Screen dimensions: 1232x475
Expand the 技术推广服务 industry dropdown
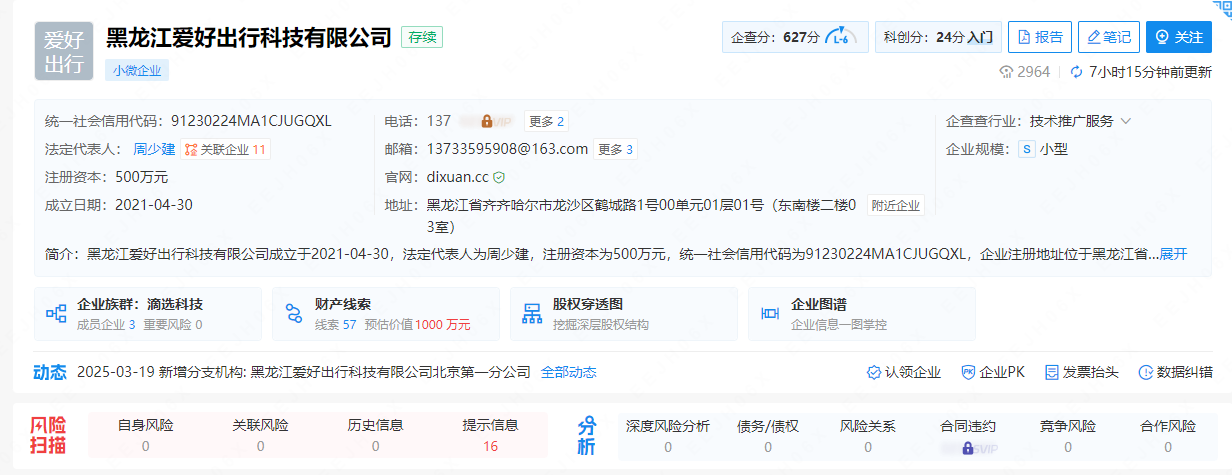tap(1126, 121)
